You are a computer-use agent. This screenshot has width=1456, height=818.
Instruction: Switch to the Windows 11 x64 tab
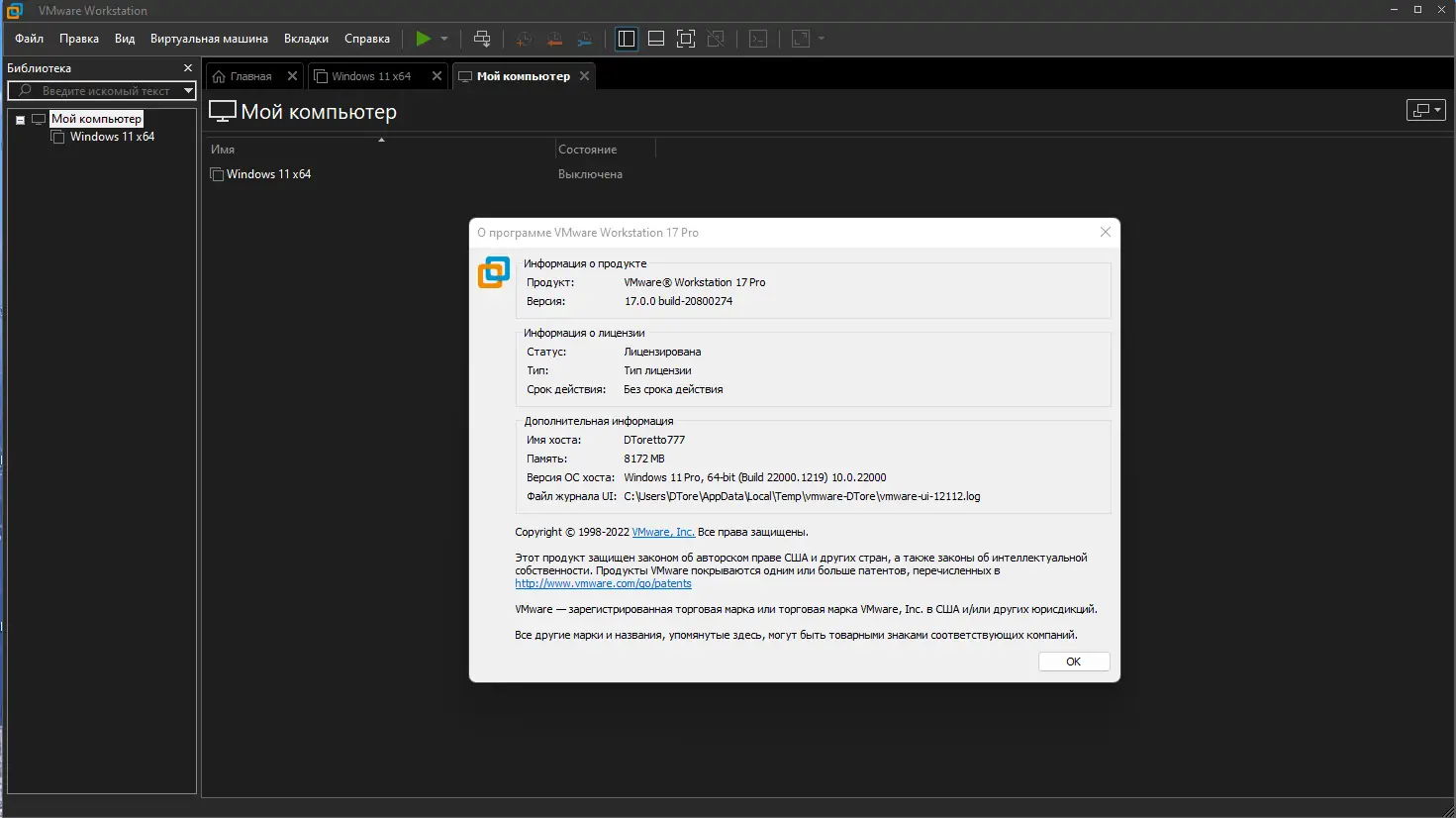371,76
